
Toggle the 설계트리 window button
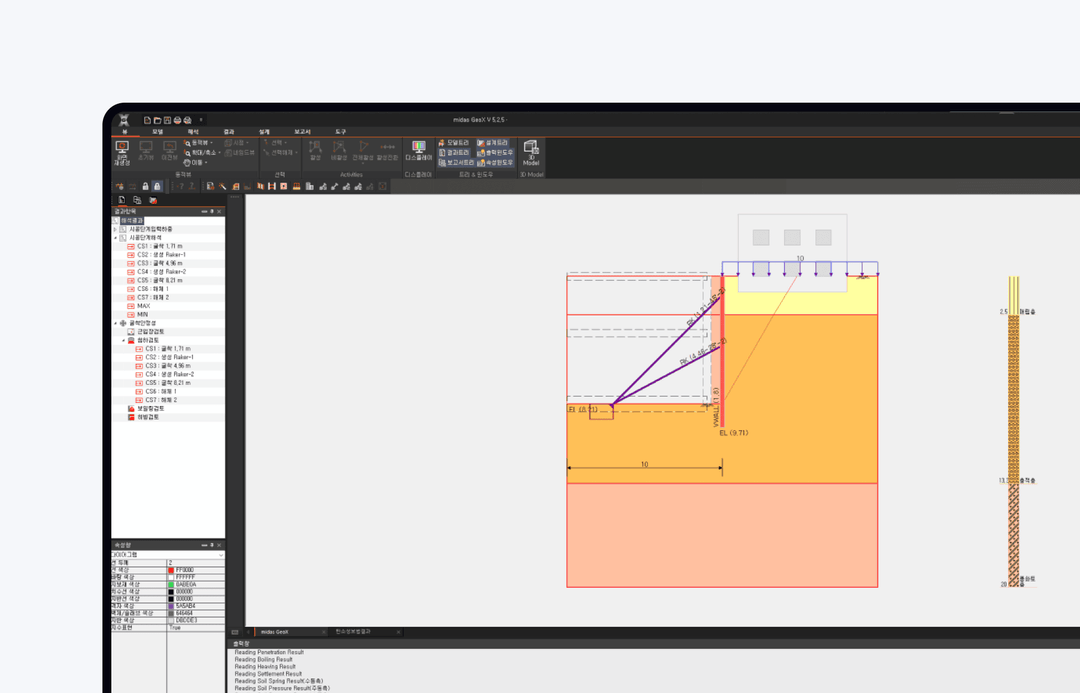493,143
